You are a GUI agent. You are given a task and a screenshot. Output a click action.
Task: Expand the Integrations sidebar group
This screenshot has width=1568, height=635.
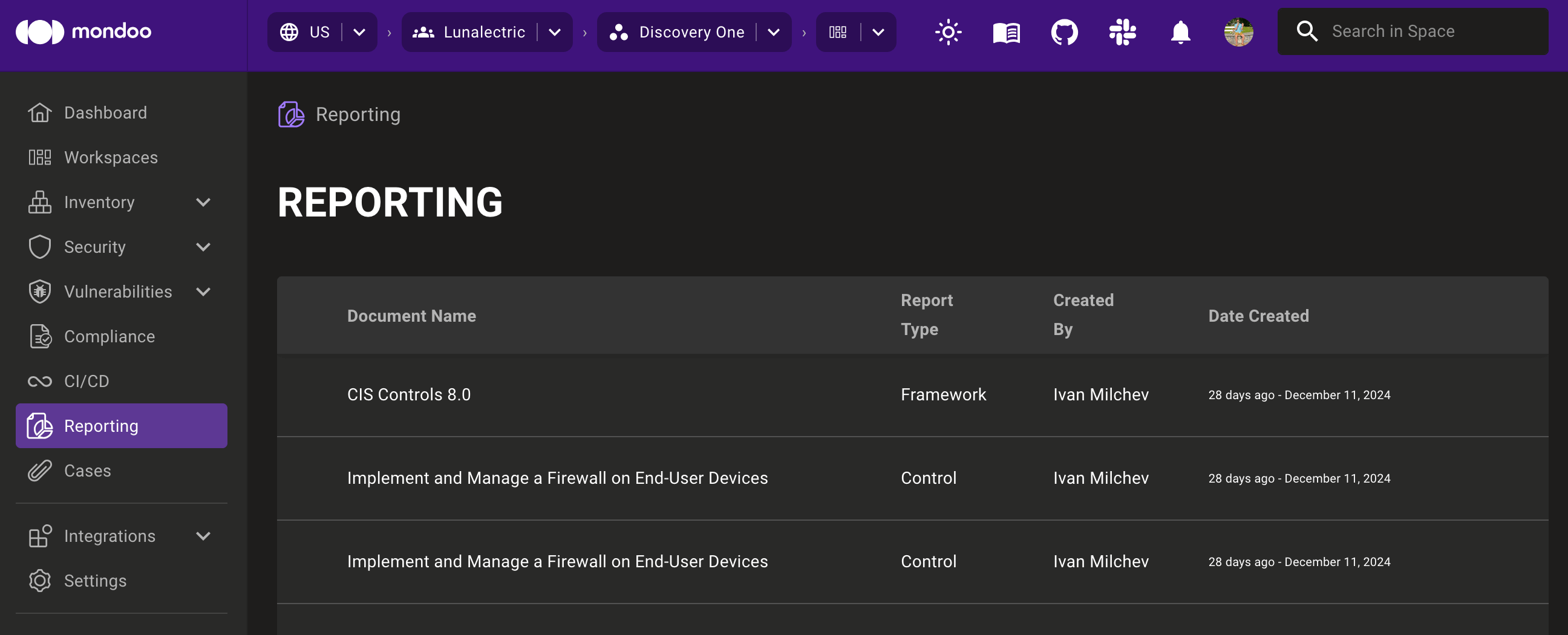(x=203, y=536)
